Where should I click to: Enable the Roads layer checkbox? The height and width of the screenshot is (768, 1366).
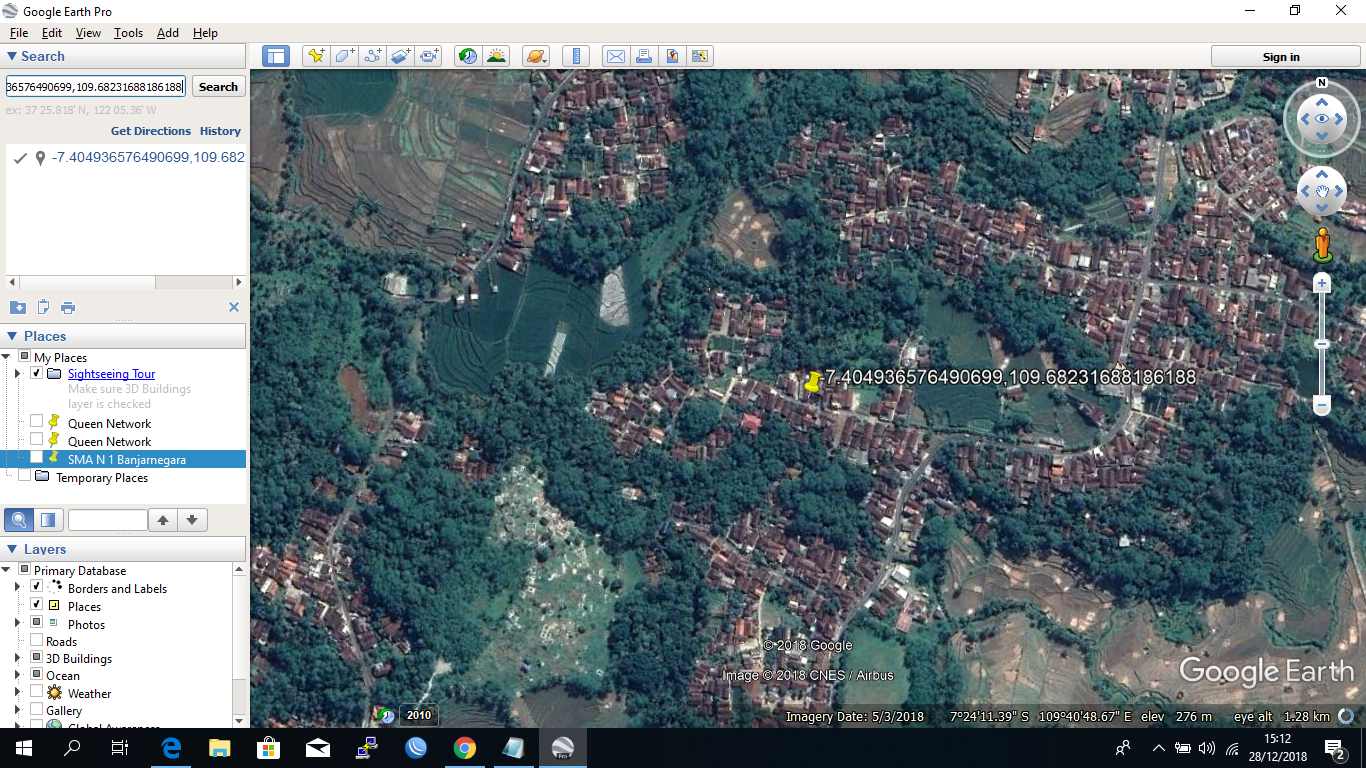coord(37,641)
